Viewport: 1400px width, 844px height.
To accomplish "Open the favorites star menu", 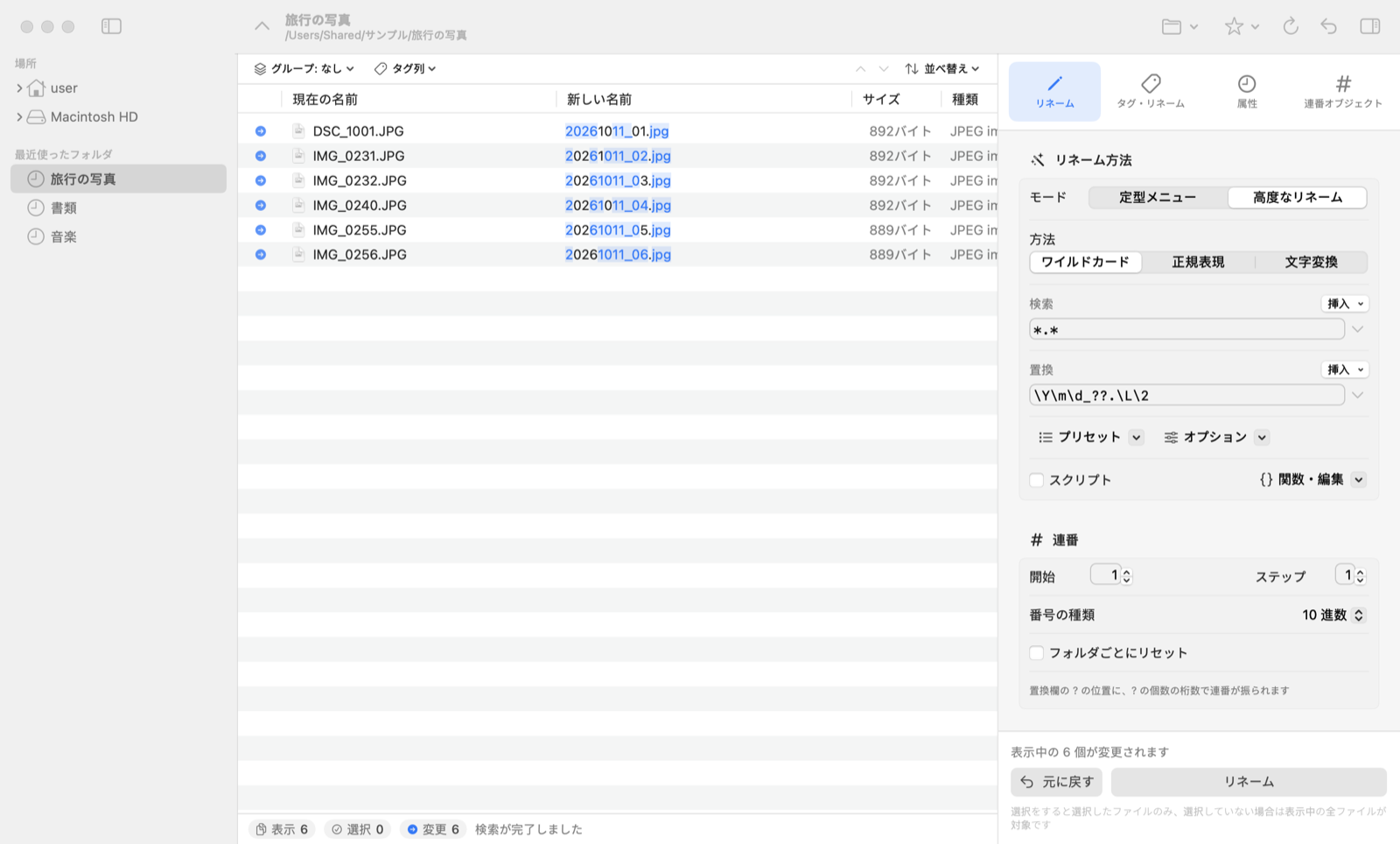I will [x=1242, y=26].
